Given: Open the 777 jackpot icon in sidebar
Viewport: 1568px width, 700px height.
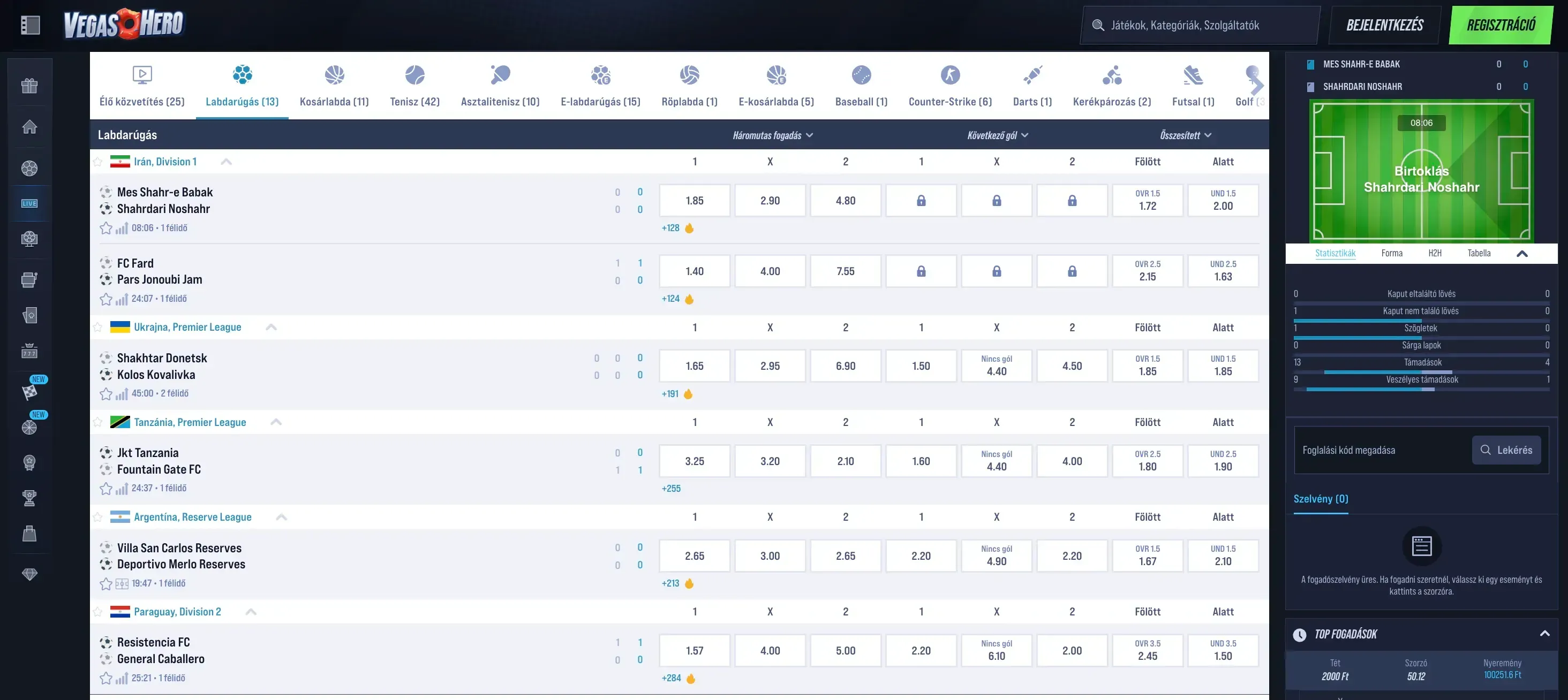Looking at the screenshot, I should 29,351.
